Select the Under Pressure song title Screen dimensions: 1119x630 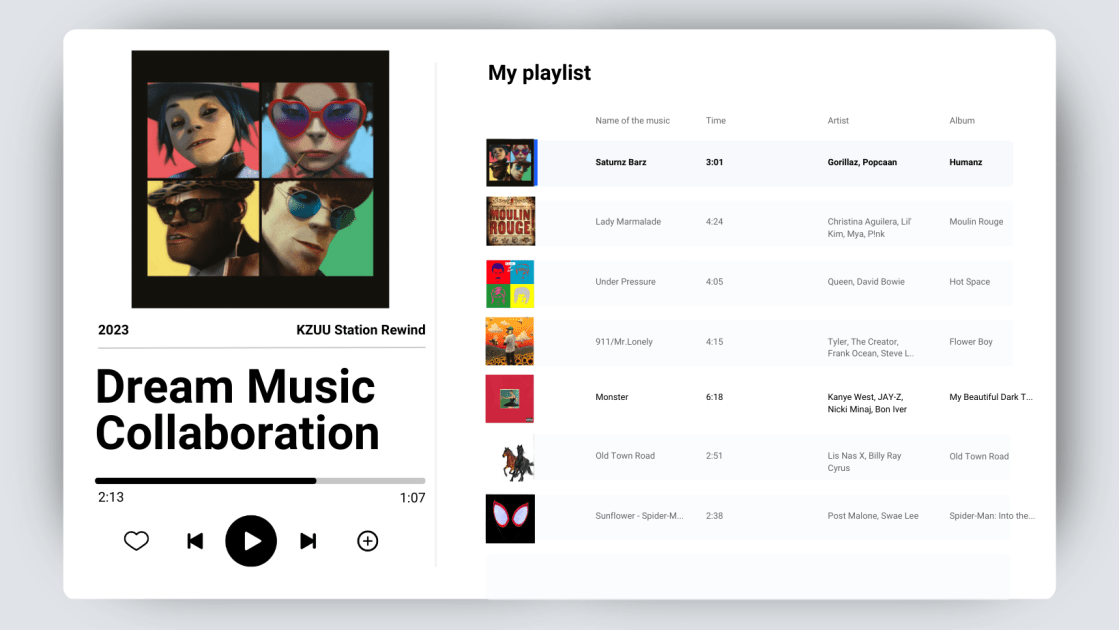coord(625,282)
